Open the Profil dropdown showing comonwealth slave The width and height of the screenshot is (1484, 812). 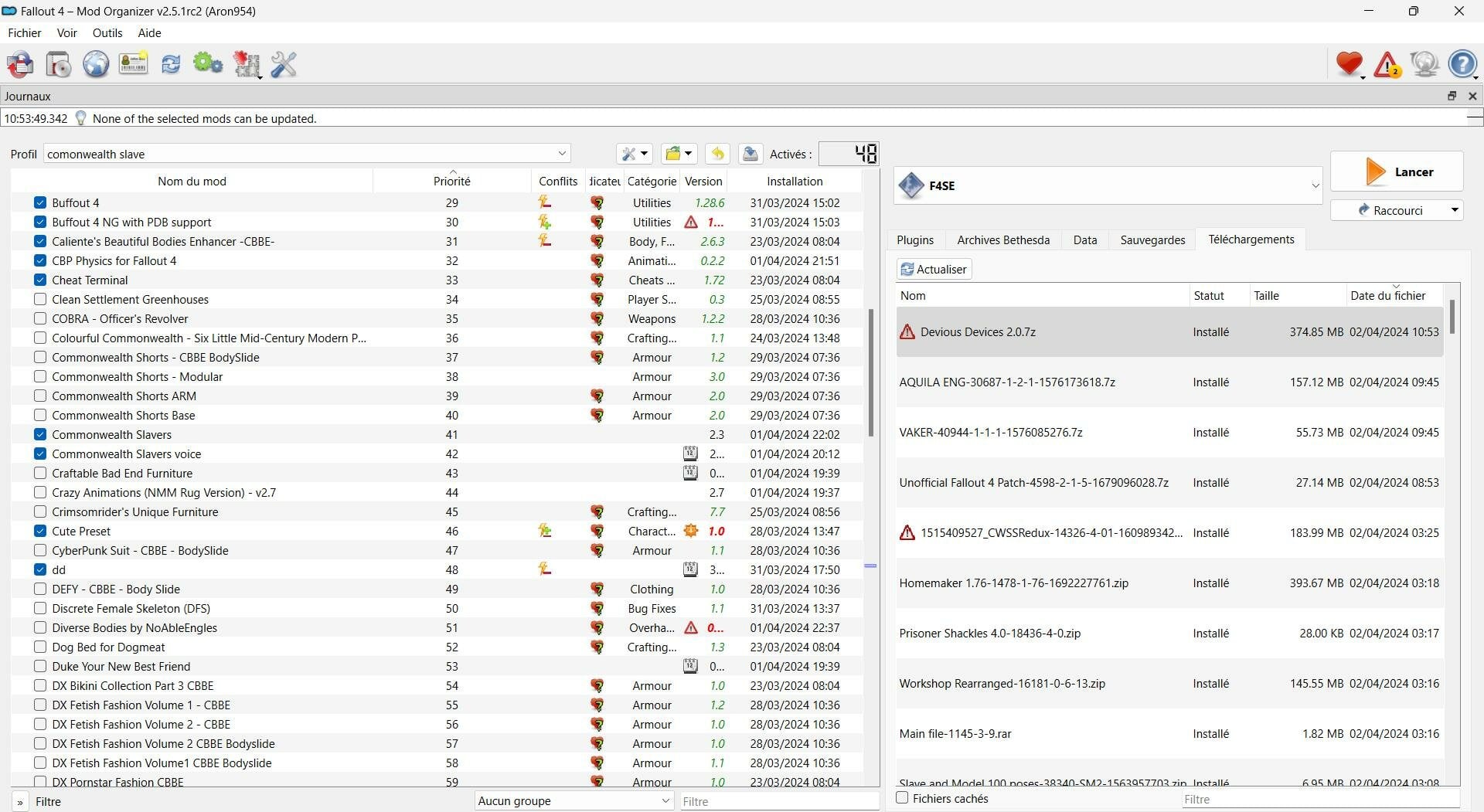tap(307, 154)
